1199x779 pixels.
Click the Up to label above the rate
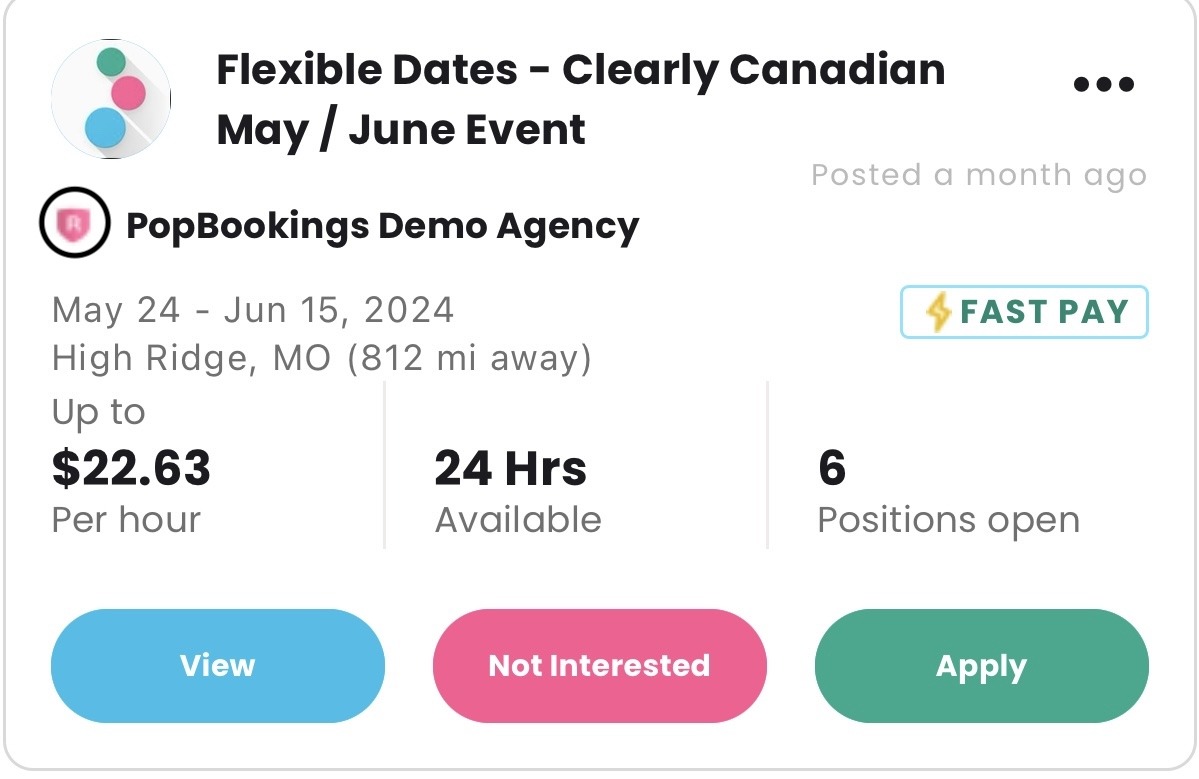coord(98,412)
